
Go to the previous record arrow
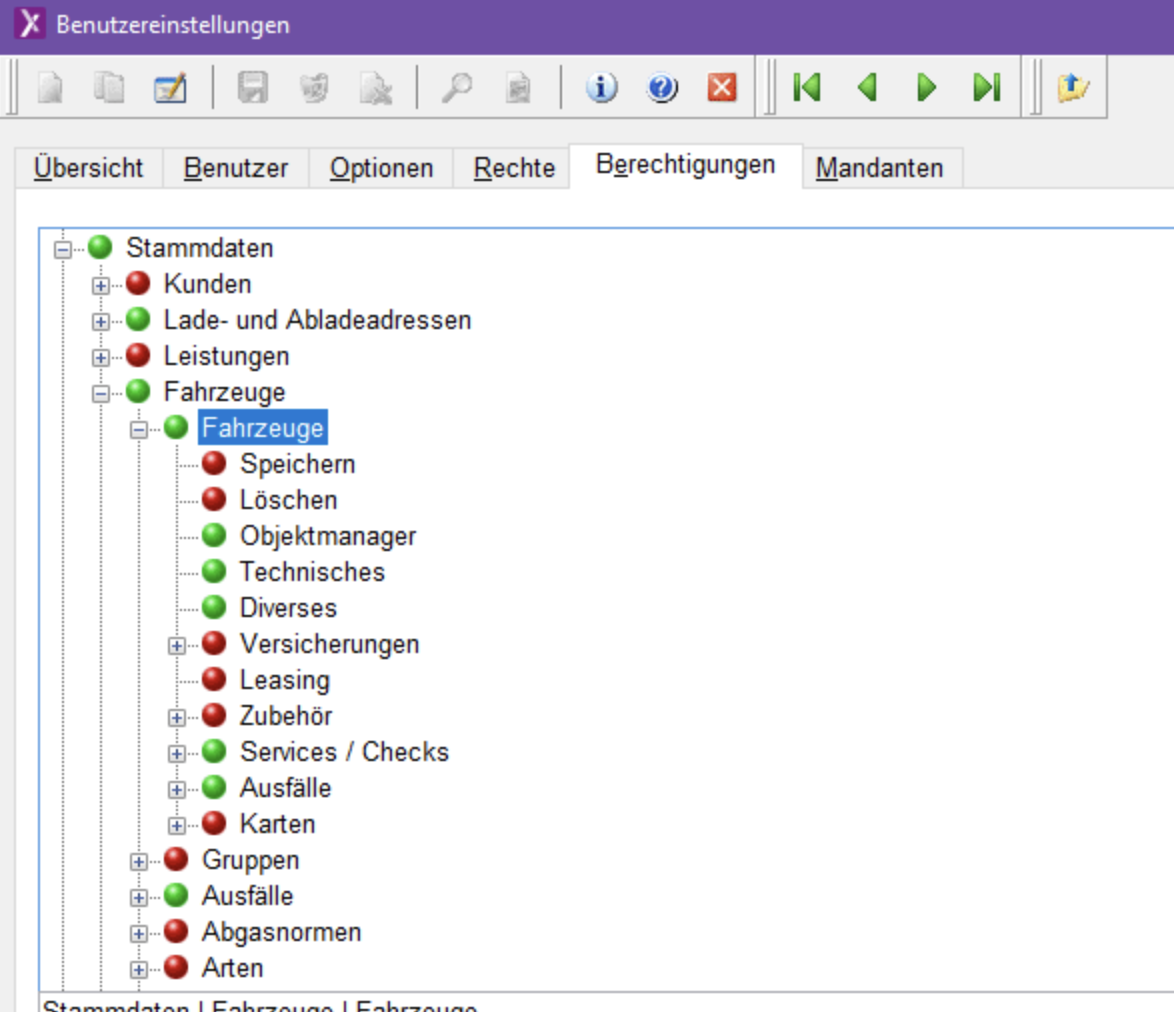click(867, 88)
